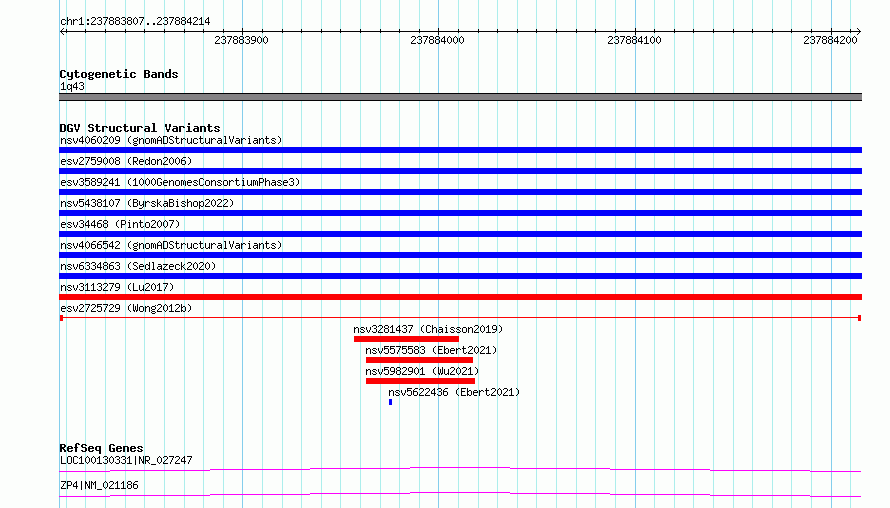Select the red bar under nsv5982901 (Wu2021)

point(421,381)
